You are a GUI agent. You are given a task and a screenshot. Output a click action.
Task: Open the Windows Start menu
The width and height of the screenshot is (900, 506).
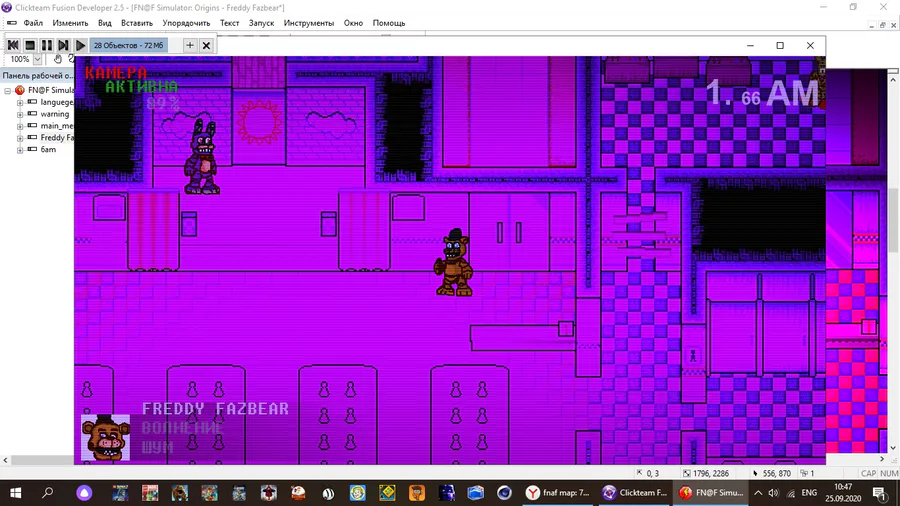tap(15, 493)
